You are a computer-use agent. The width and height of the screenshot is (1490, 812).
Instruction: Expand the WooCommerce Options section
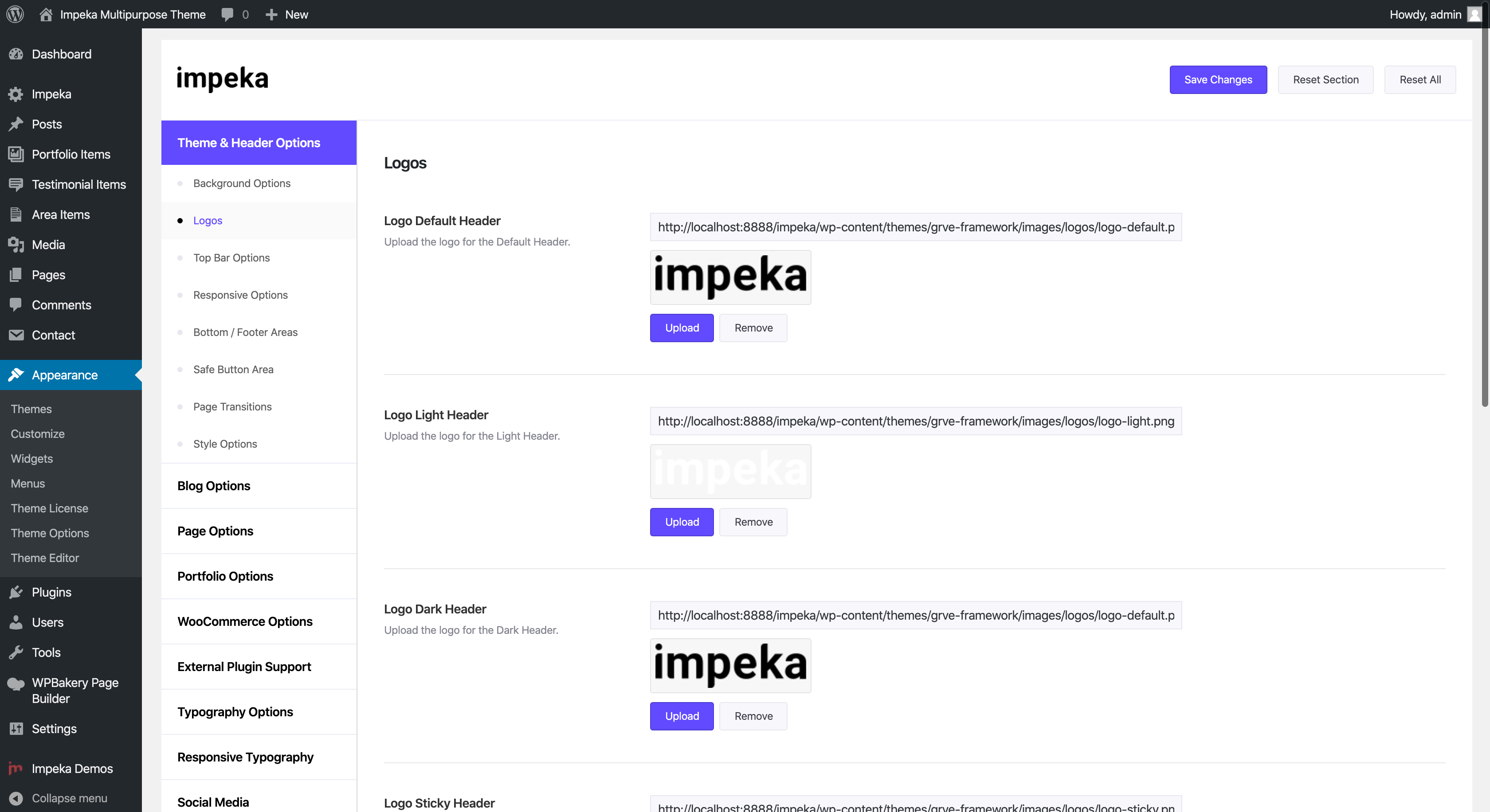coord(245,622)
